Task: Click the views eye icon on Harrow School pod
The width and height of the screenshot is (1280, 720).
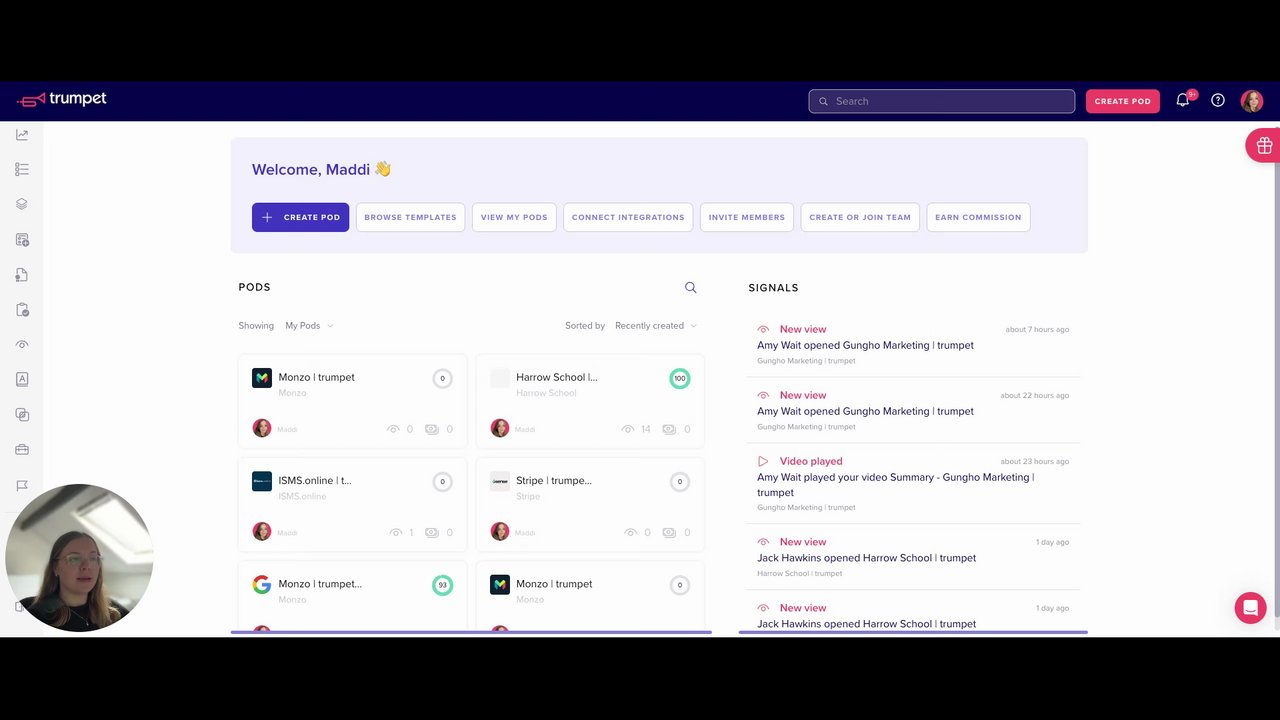Action: point(628,429)
